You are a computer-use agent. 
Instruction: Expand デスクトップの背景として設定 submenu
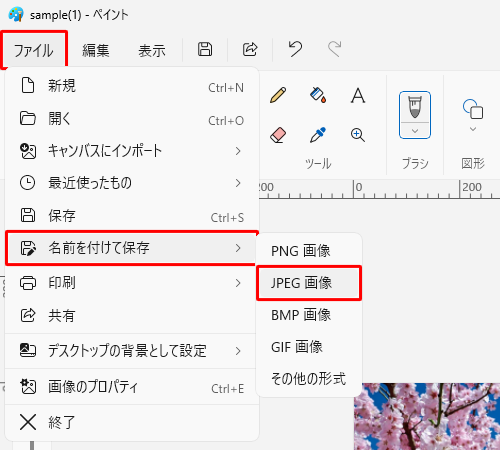[132, 351]
